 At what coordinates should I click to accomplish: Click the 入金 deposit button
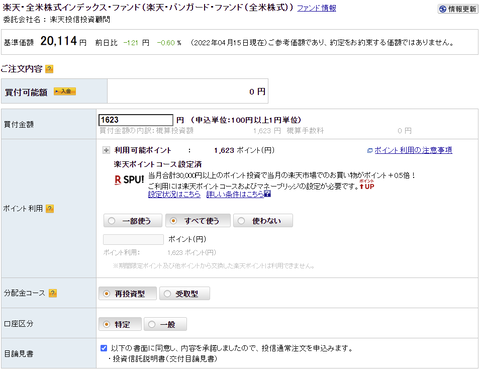pyautogui.click(x=65, y=91)
